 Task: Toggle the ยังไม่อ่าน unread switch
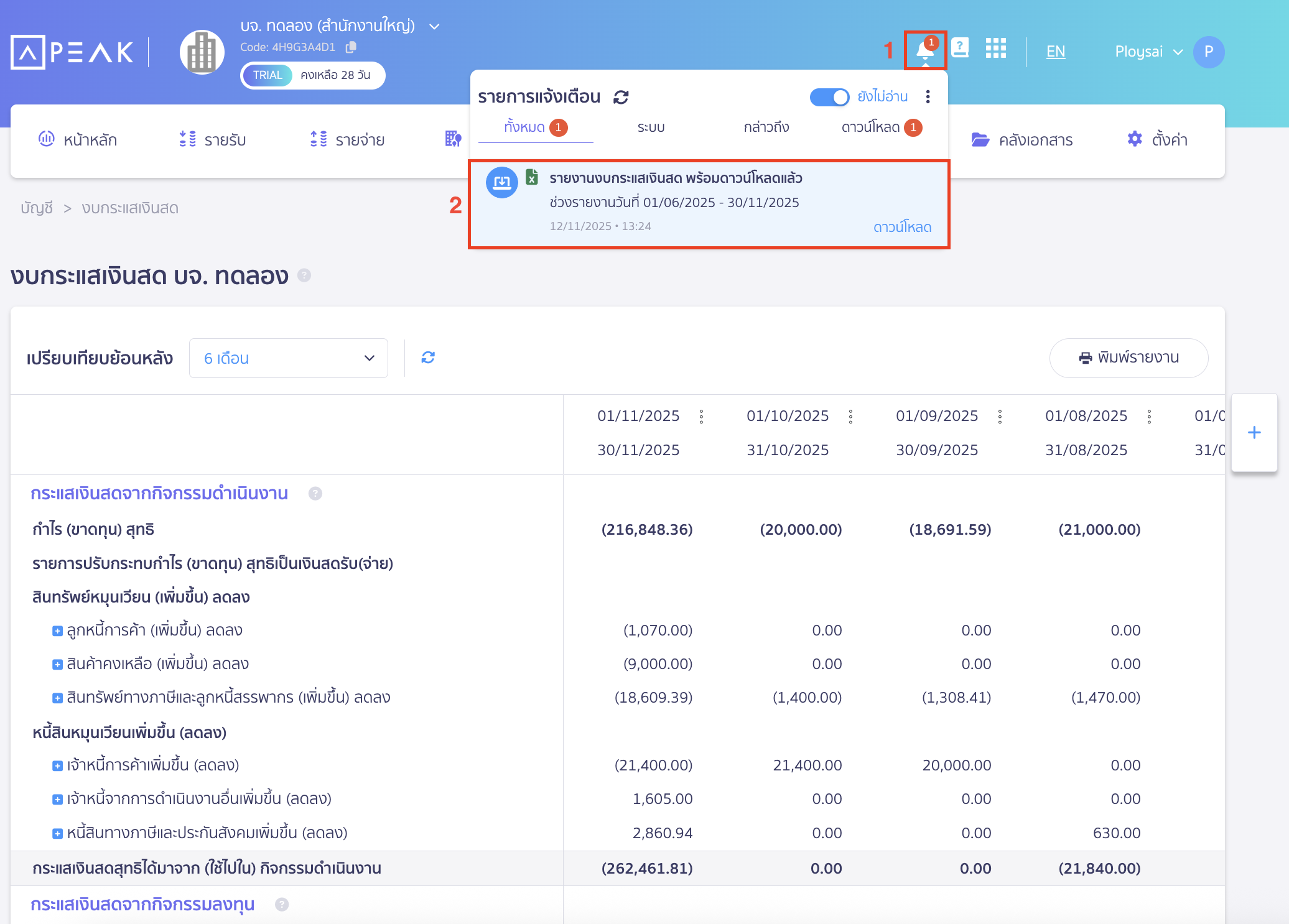[829, 97]
